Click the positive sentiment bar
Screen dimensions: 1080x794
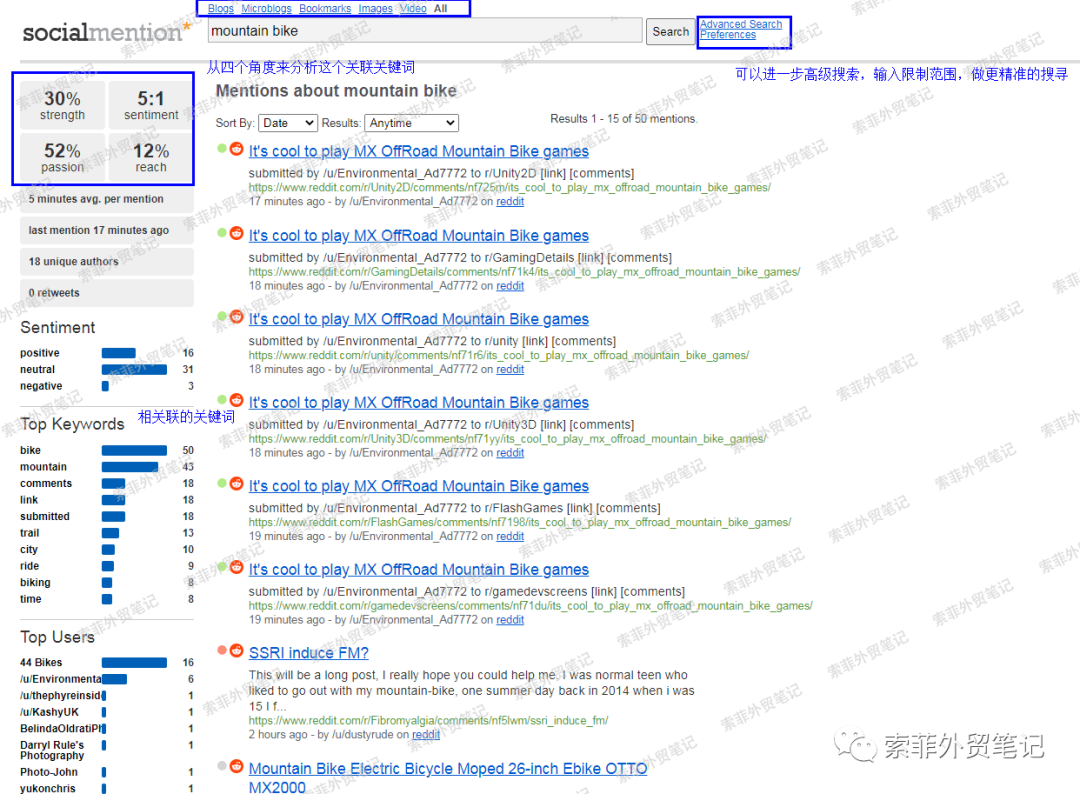coord(118,353)
